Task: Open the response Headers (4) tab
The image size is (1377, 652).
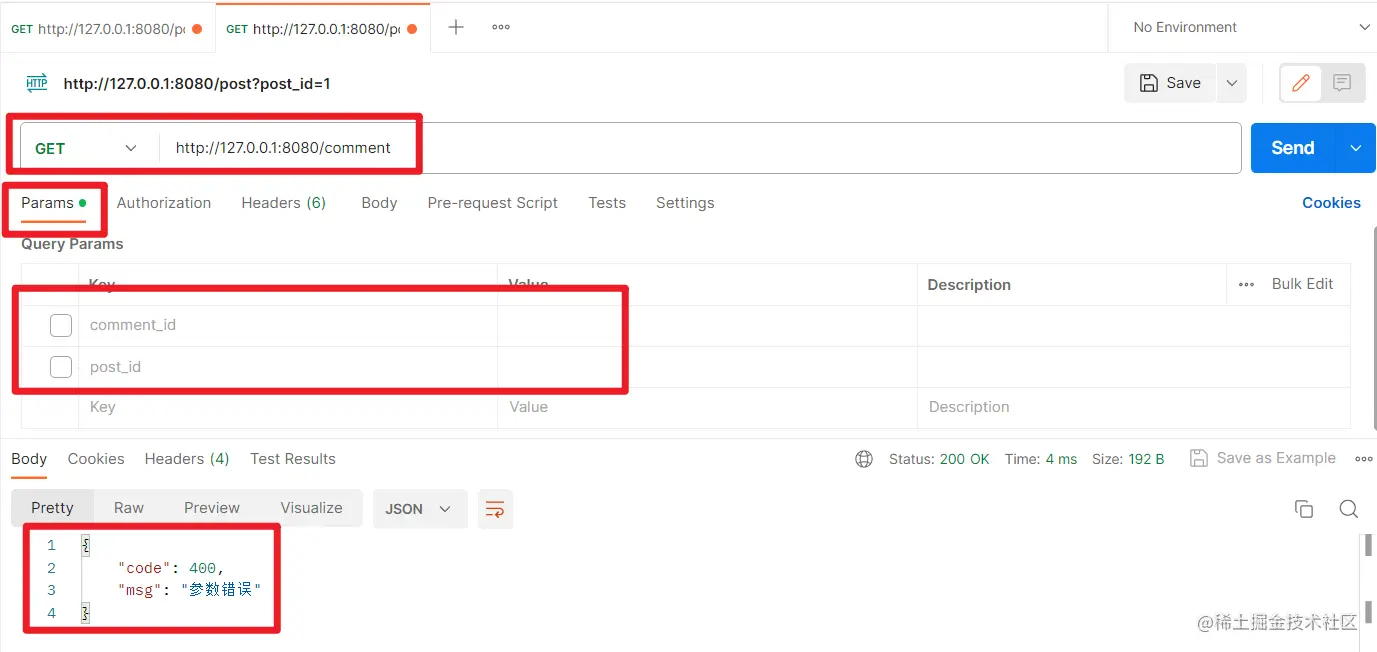Action: pos(187,459)
